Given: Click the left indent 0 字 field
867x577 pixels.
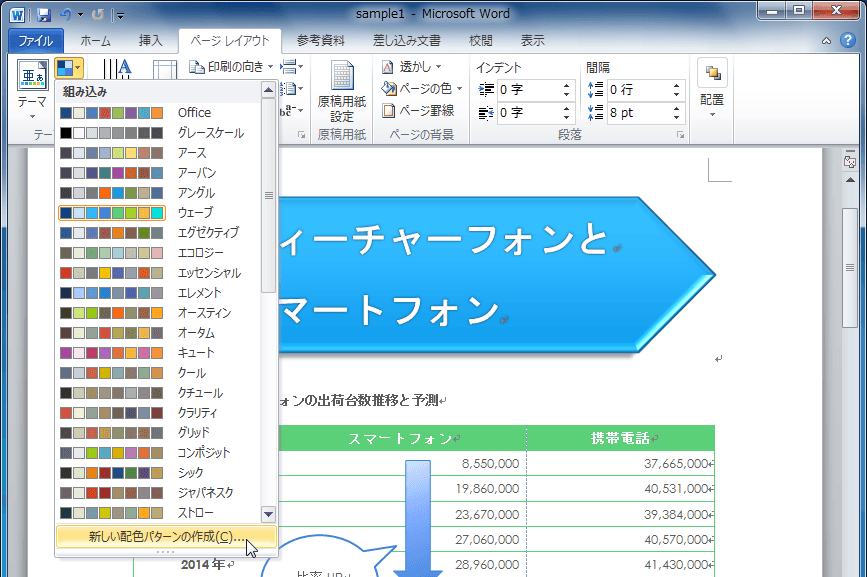Looking at the screenshot, I should 529,90.
